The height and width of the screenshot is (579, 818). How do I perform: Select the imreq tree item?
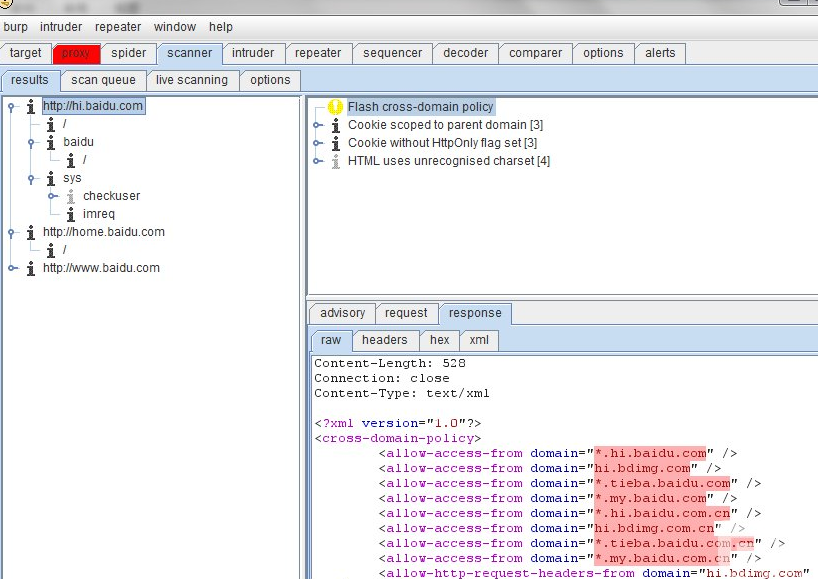coord(99,214)
